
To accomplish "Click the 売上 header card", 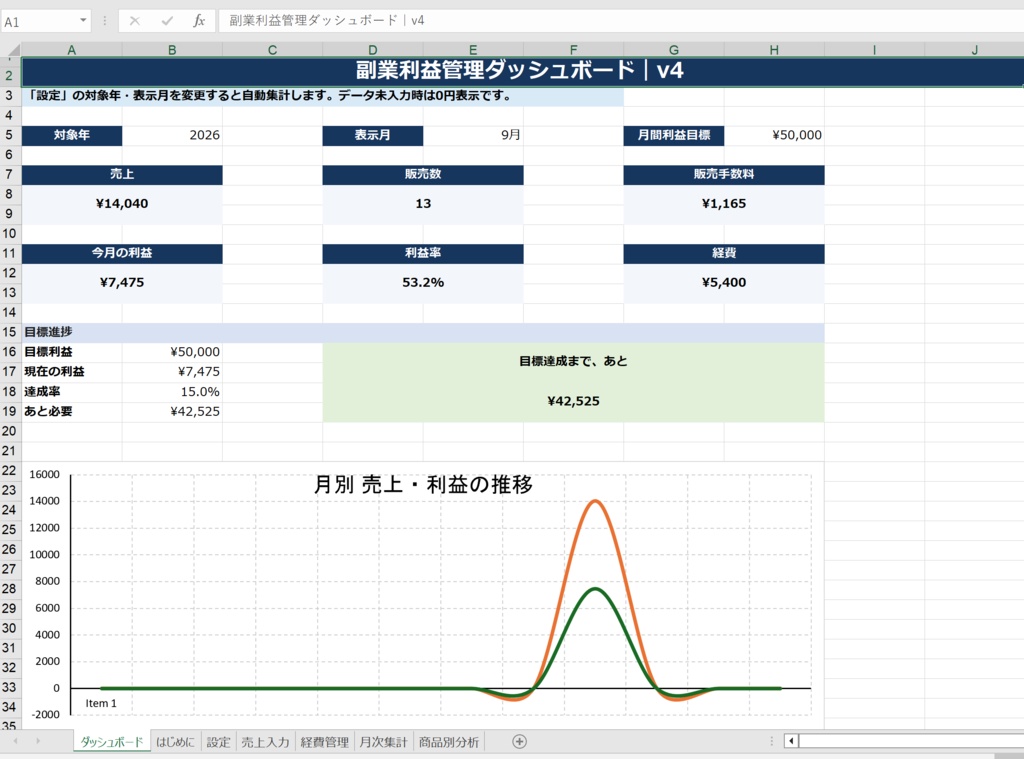I will click(122, 174).
